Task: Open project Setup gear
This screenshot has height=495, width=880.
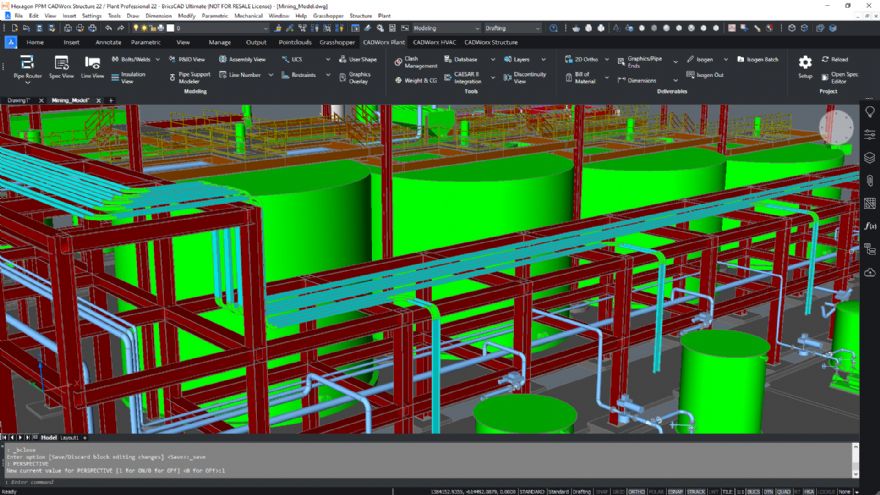Action: click(805, 66)
